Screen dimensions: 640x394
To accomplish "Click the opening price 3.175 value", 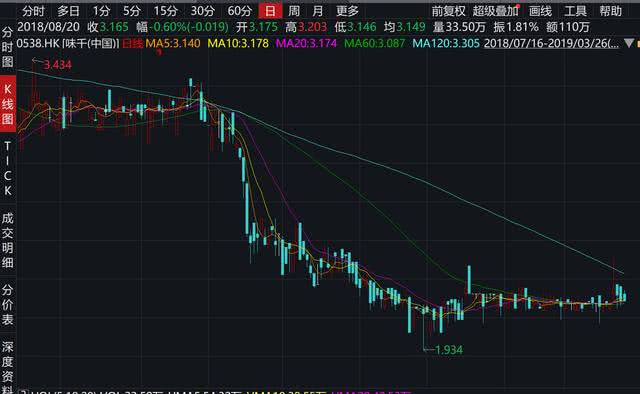I will [263, 27].
